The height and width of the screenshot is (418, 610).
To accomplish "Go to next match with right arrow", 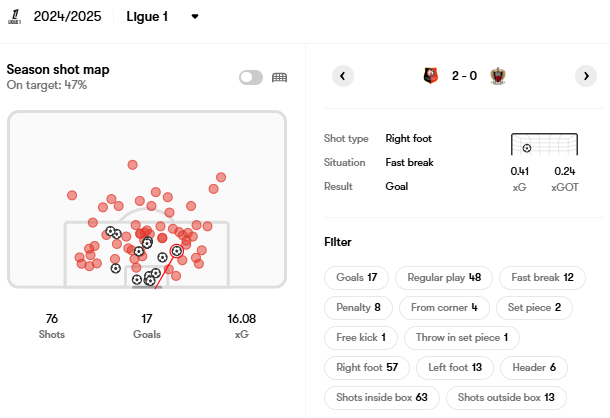I will (585, 76).
